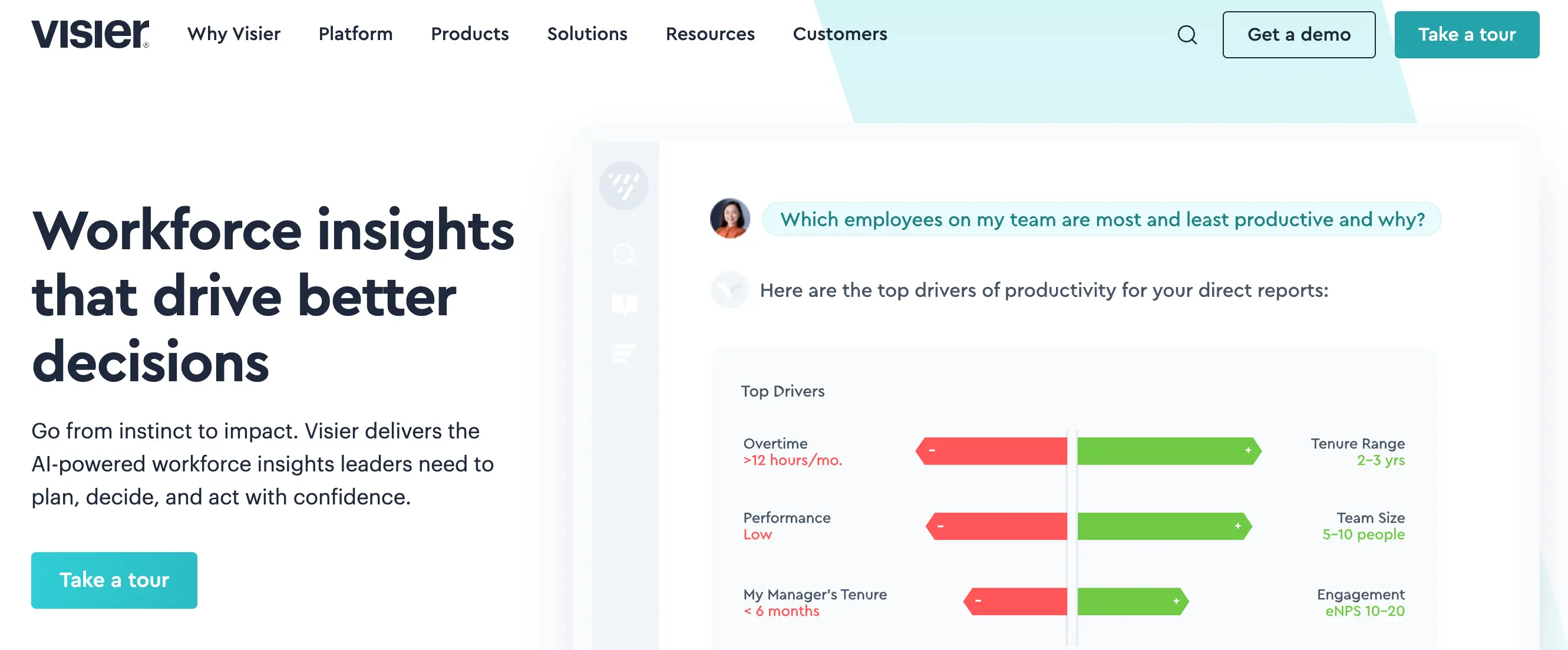Viewport: 1568px width, 650px height.
Task: Click the 'Engagement' label
Action: click(x=1361, y=595)
